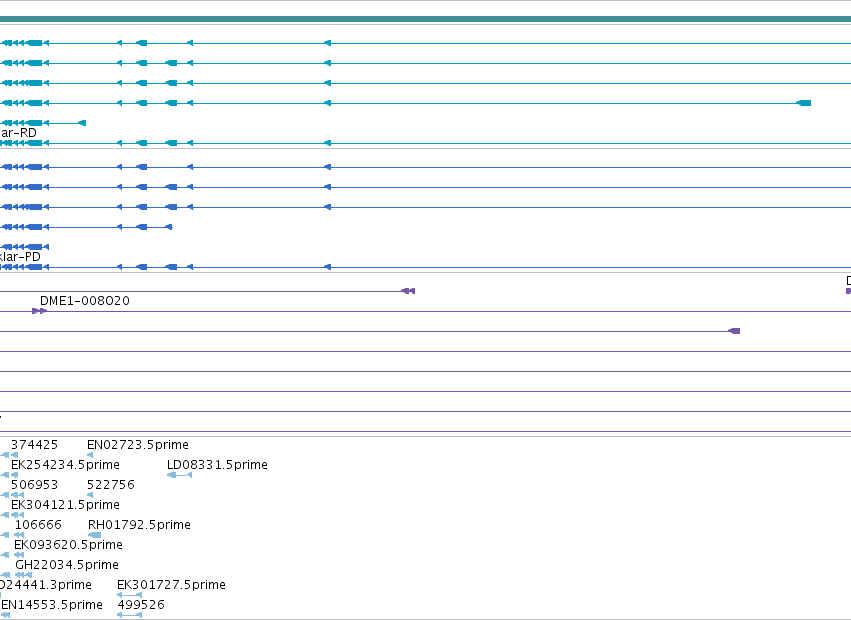Select the EK093620.5prime label
This screenshot has height=620, width=851.
(68, 545)
